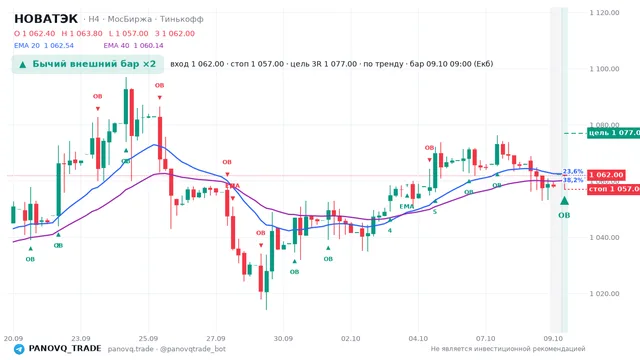Click the large green OB arrow at 09.10
The width and height of the screenshot is (640, 360).
564,200
